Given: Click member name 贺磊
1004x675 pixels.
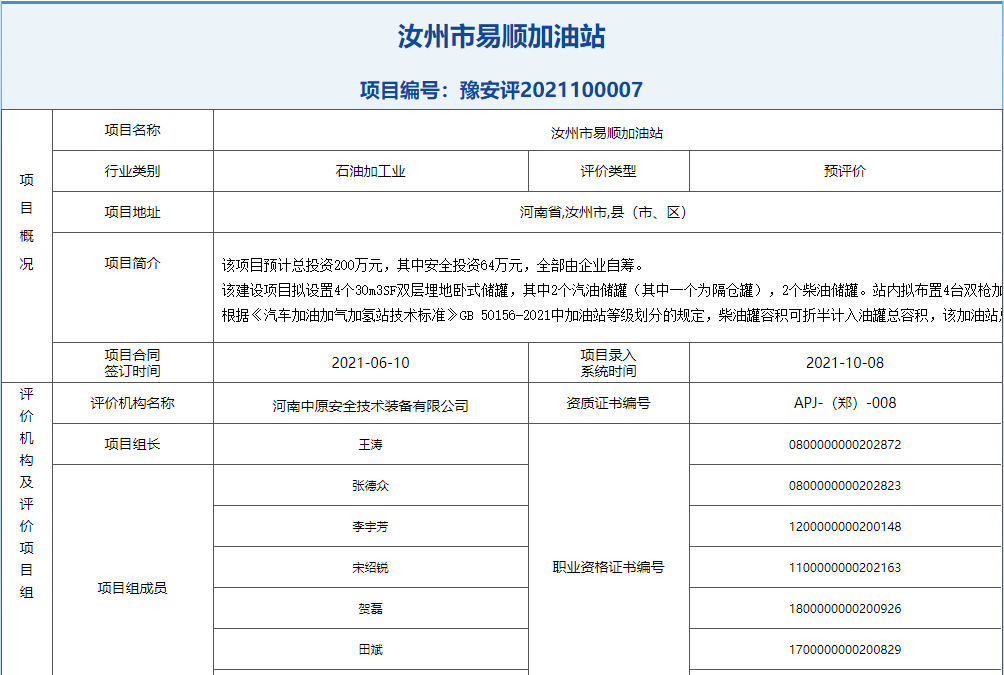Looking at the screenshot, I should 371,608.
